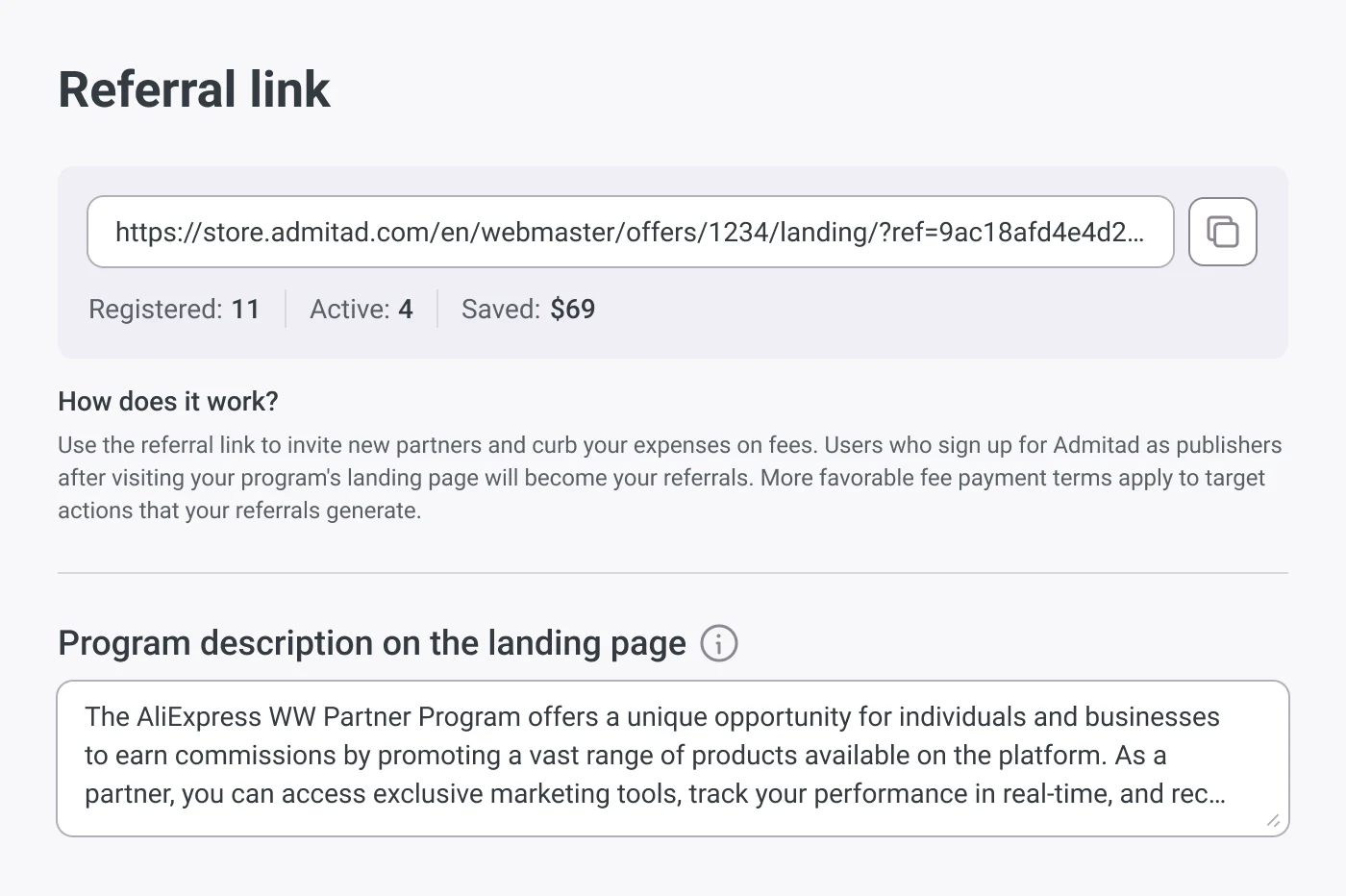The image size is (1346, 896).
Task: Click the last truncated line ending with rec…
Action: click(x=655, y=794)
